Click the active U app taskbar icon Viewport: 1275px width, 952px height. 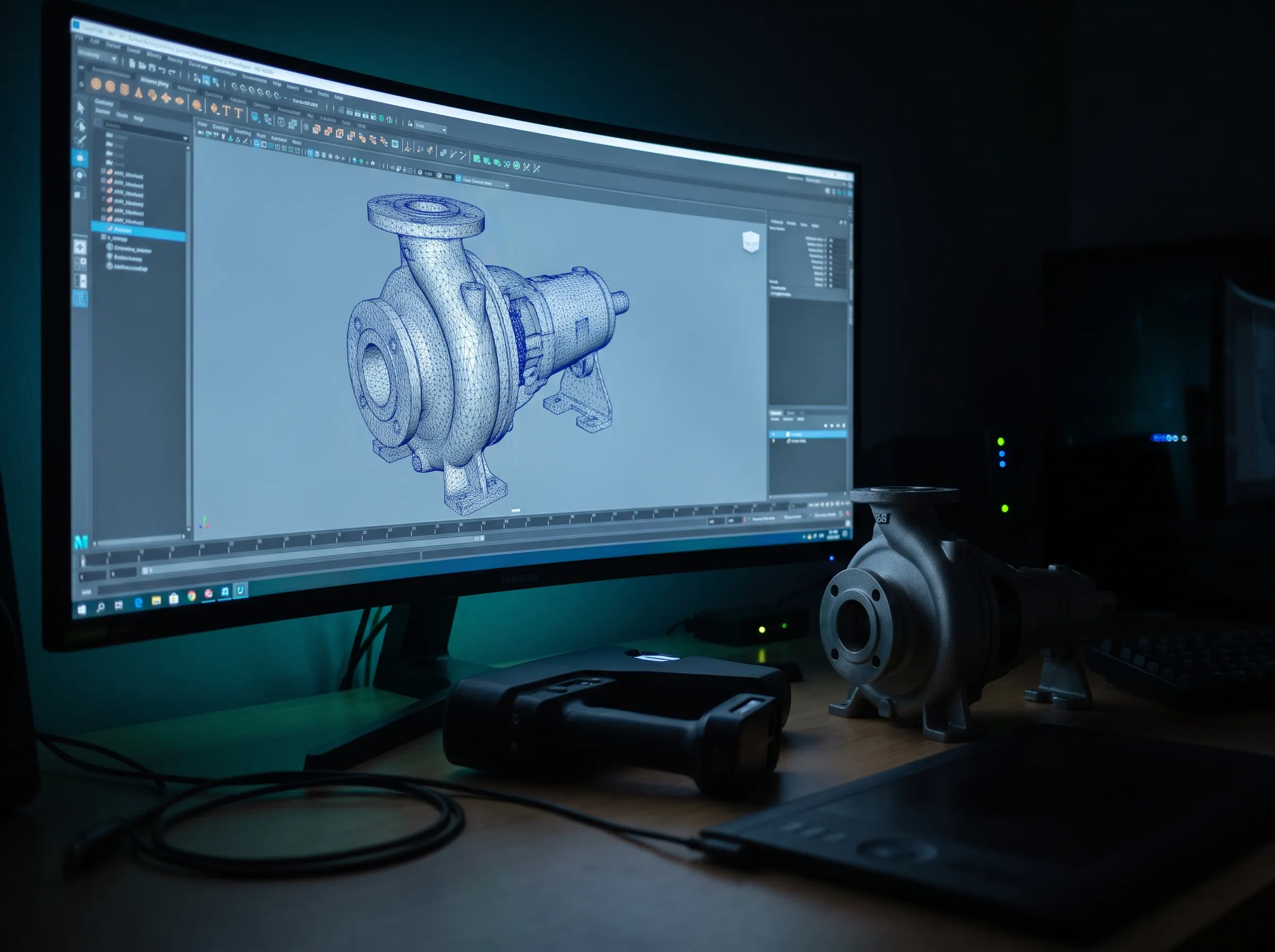click(241, 591)
